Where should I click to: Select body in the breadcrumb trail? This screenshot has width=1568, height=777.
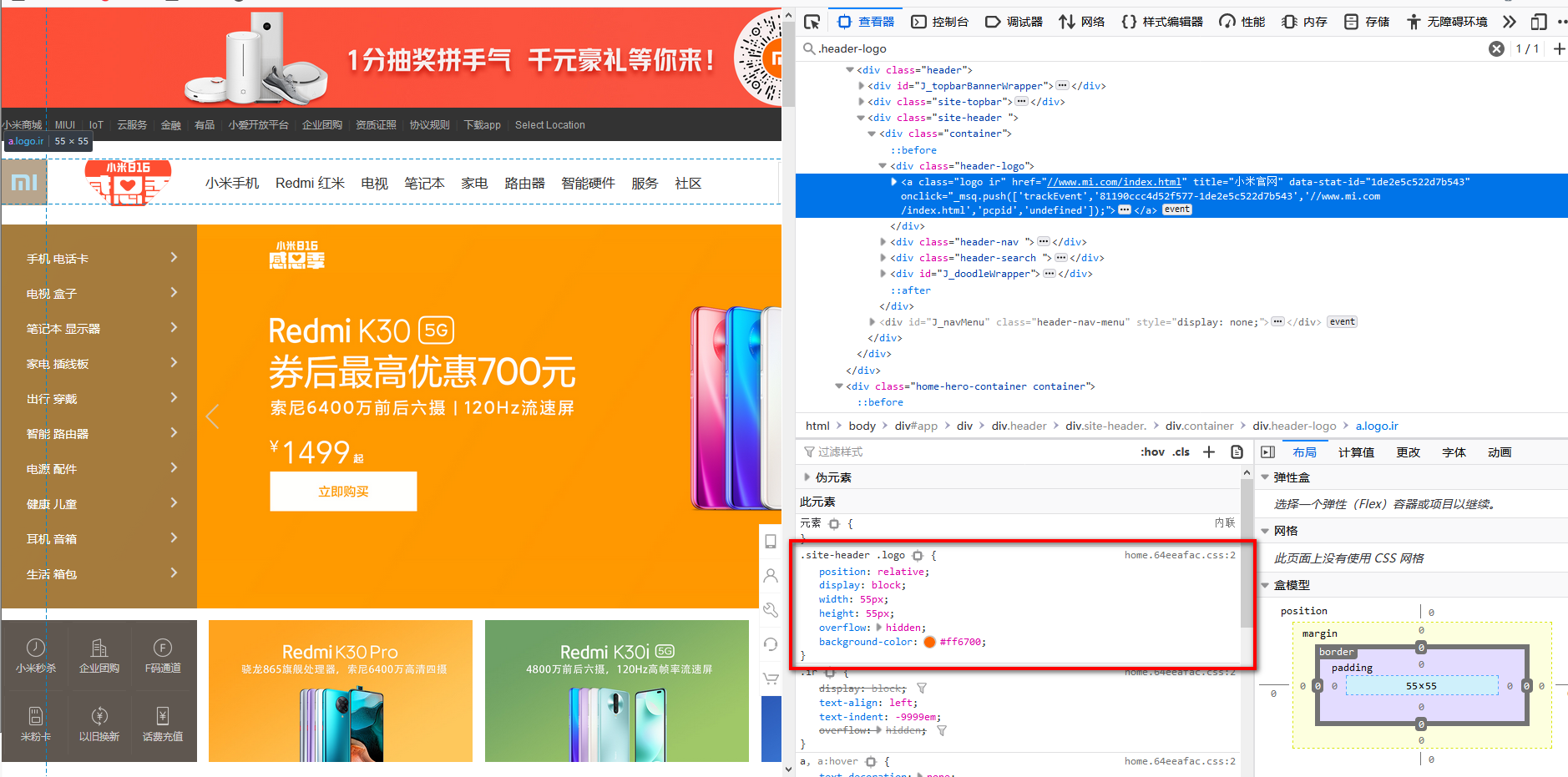coord(862,426)
